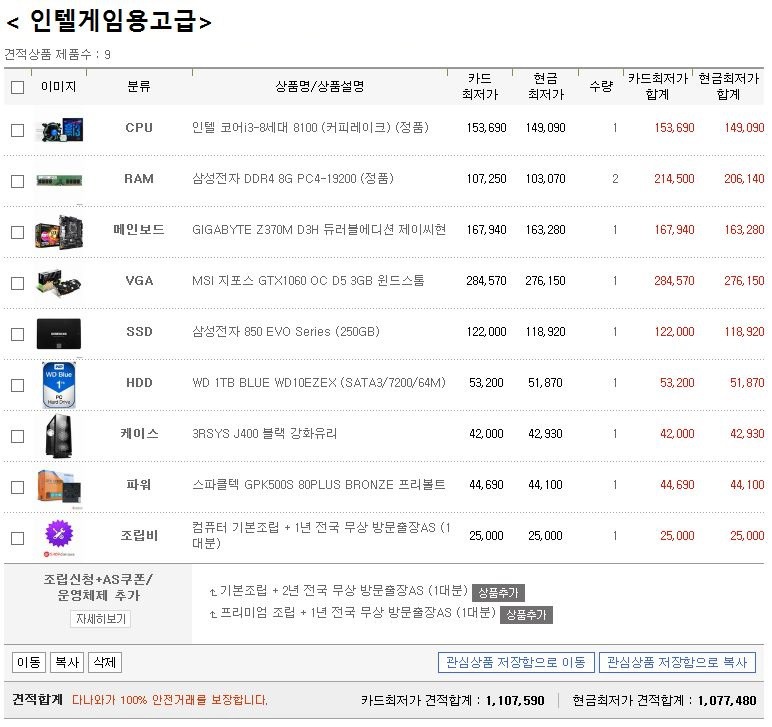The height and width of the screenshot is (727, 772).
Task: Click the purple assembly service badge icon
Action: click(x=59, y=536)
